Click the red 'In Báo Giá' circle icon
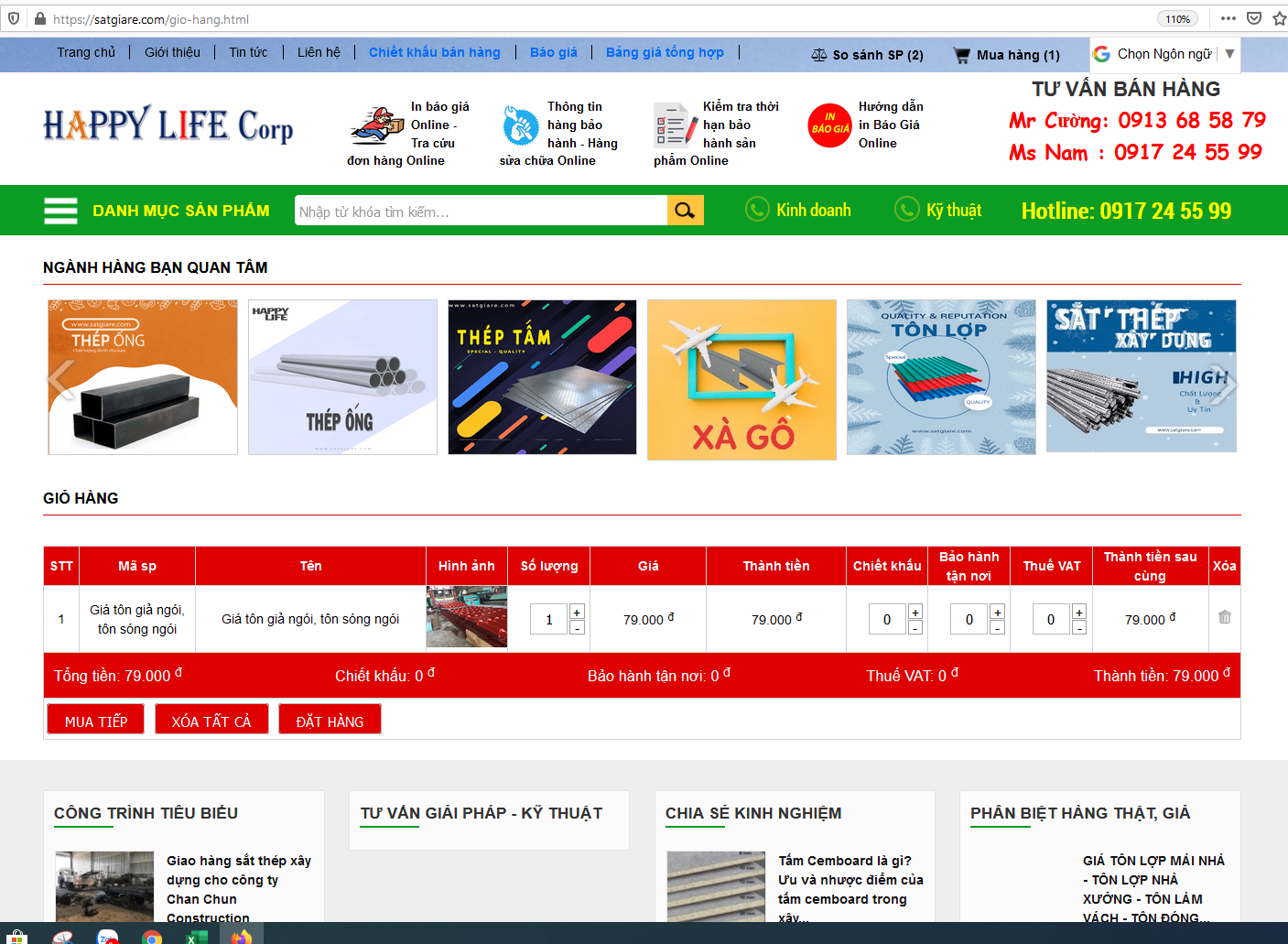 pyautogui.click(x=829, y=125)
